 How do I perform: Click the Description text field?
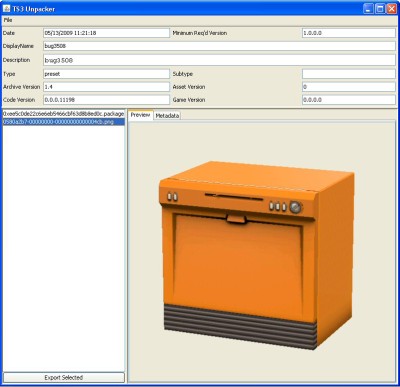pos(219,60)
